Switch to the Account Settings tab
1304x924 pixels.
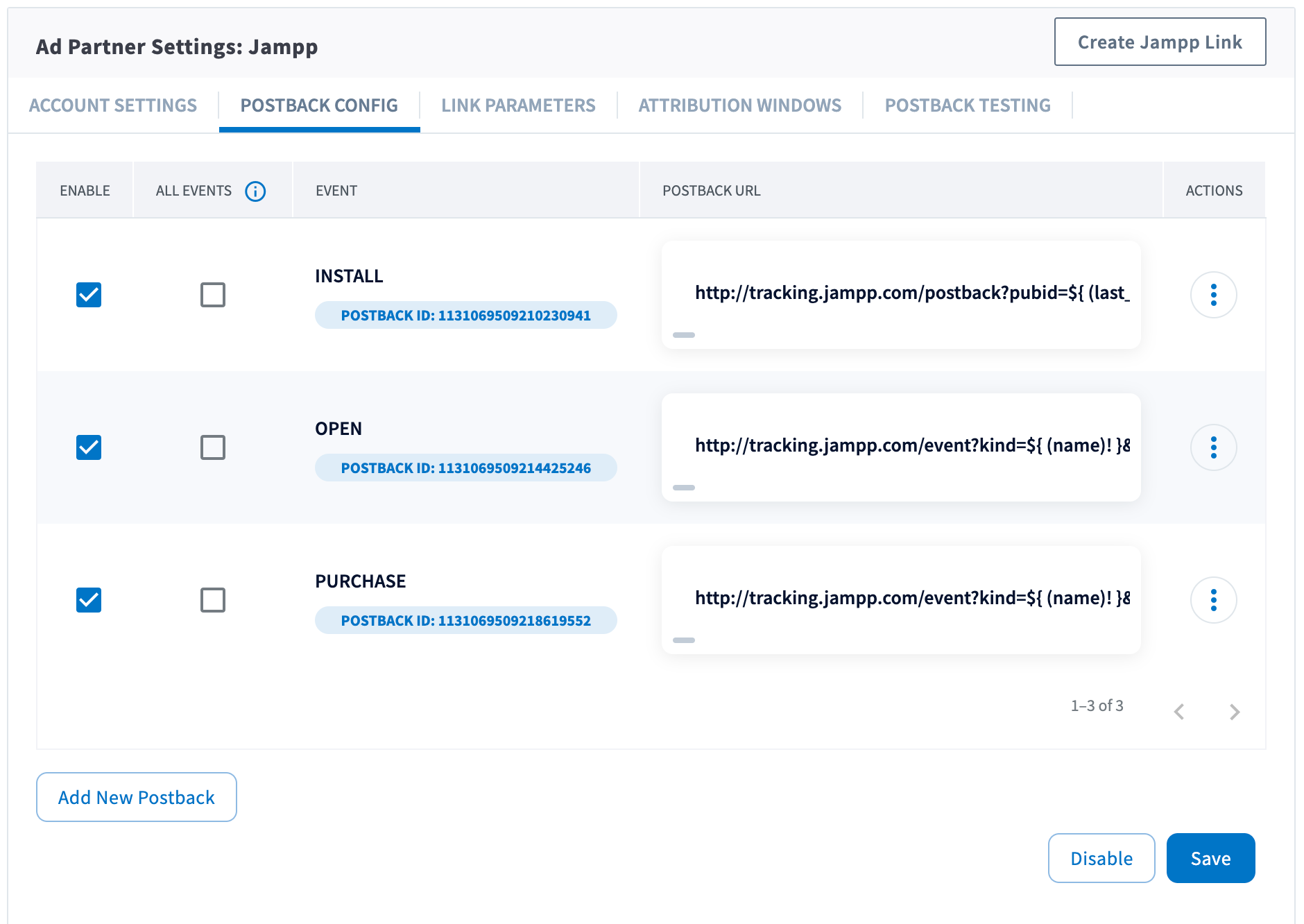point(113,105)
